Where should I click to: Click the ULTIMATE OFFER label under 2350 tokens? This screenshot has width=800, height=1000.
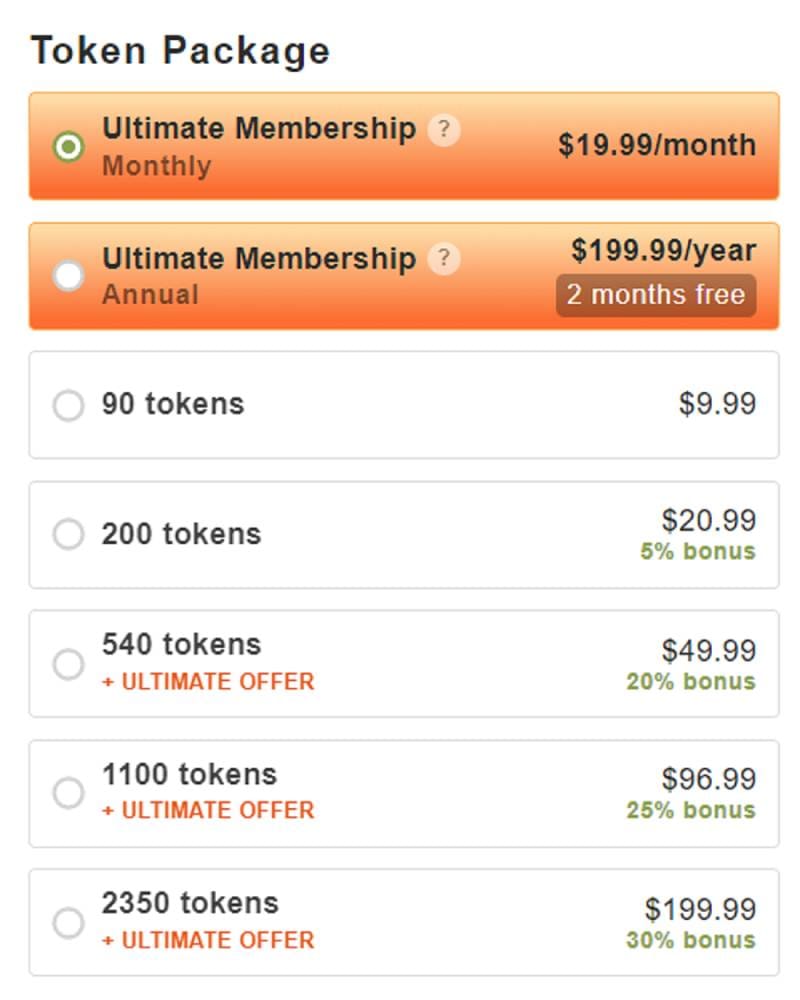coord(210,940)
